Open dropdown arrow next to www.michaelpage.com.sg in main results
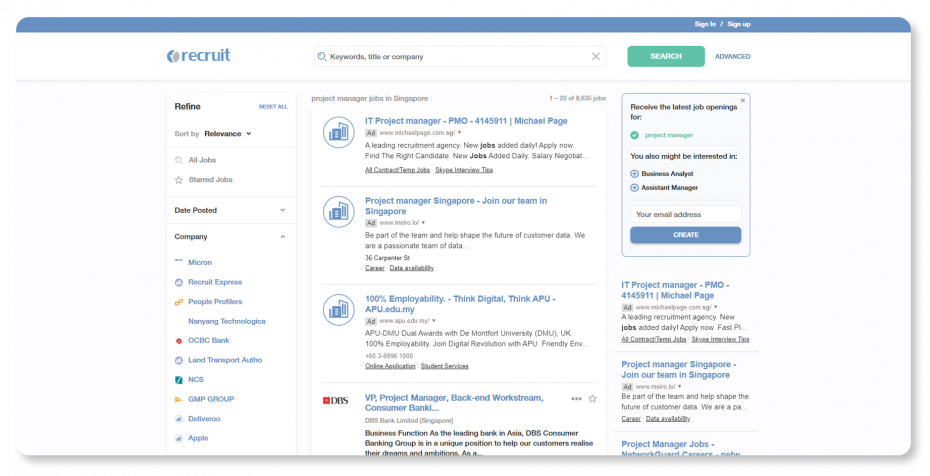This screenshot has height=476, width=930. point(459,133)
